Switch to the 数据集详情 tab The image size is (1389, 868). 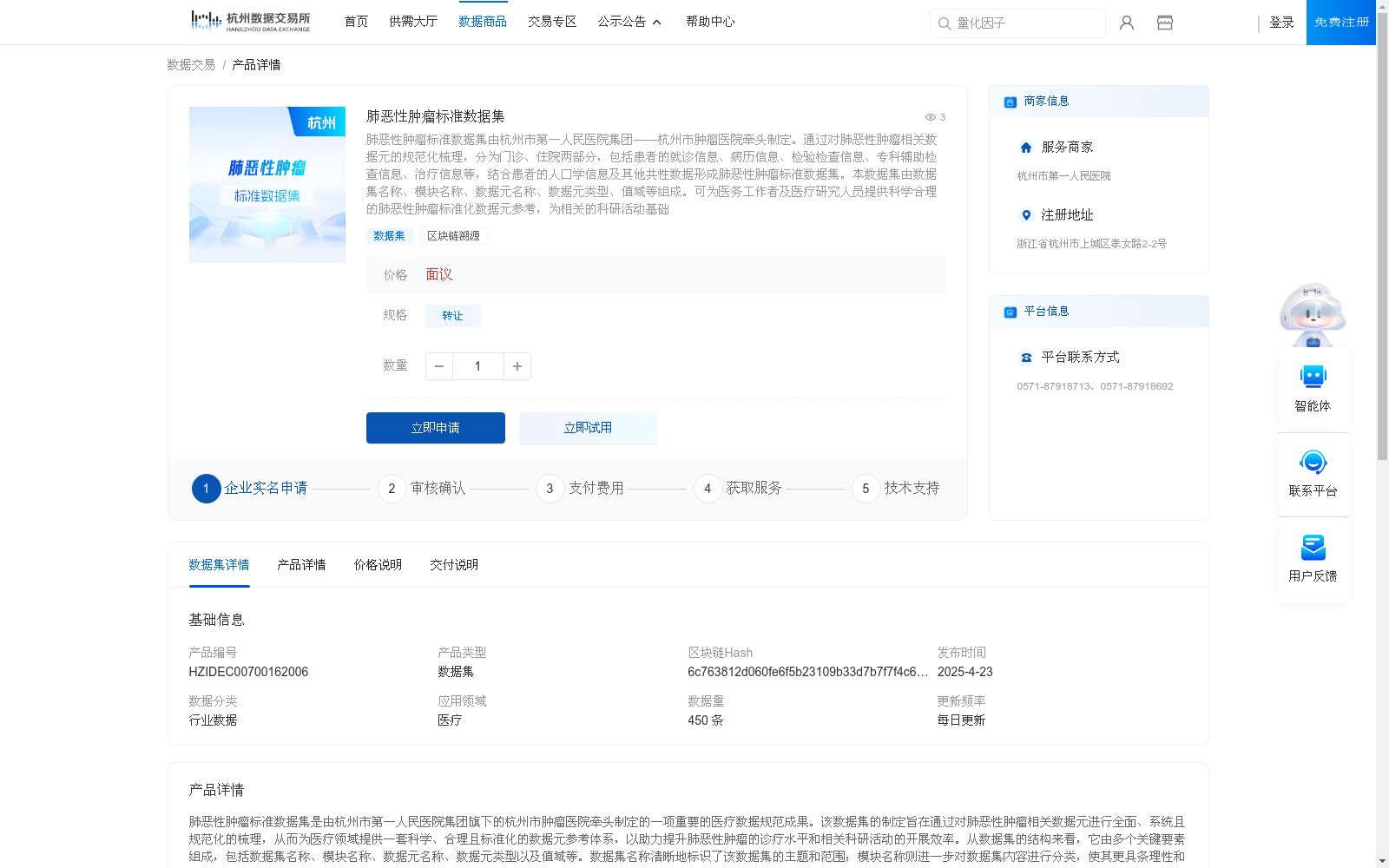(x=219, y=565)
